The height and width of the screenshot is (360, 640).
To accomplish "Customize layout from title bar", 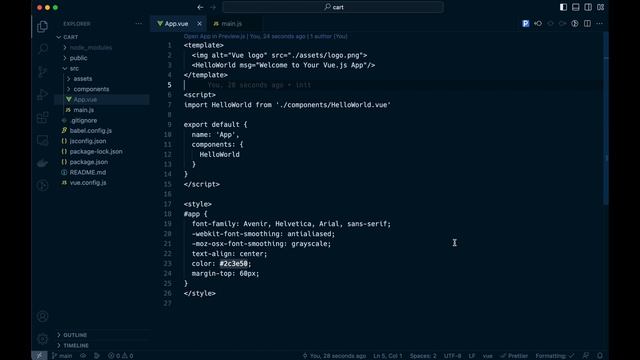I will 600,7.
